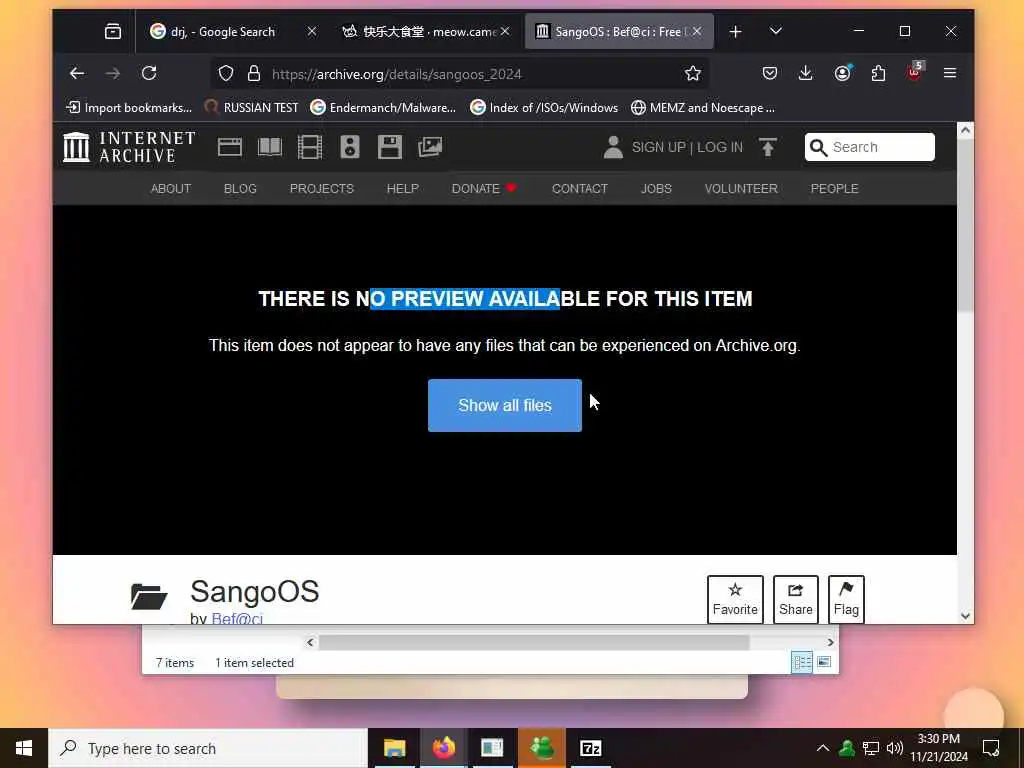The height and width of the screenshot is (768, 1024).
Task: Open File Explorer from taskbar
Action: (394, 748)
